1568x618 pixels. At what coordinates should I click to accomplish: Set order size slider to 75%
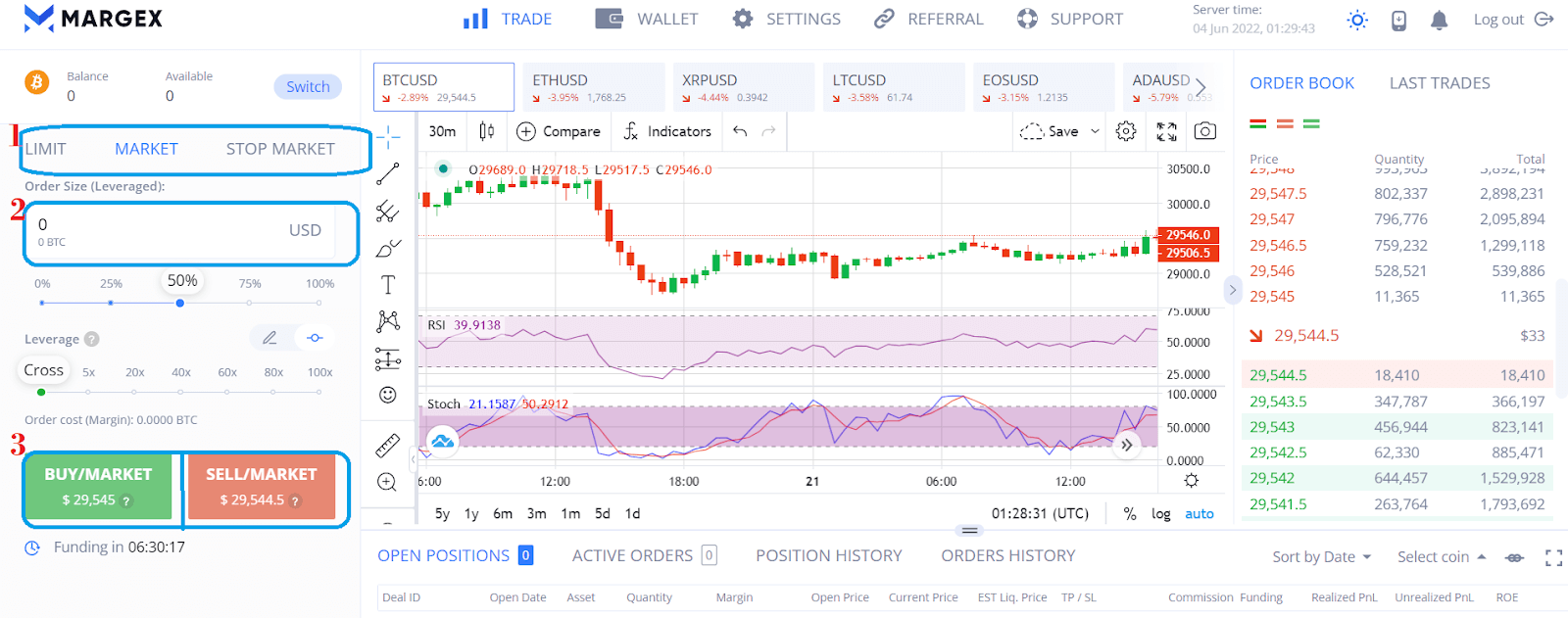click(250, 303)
